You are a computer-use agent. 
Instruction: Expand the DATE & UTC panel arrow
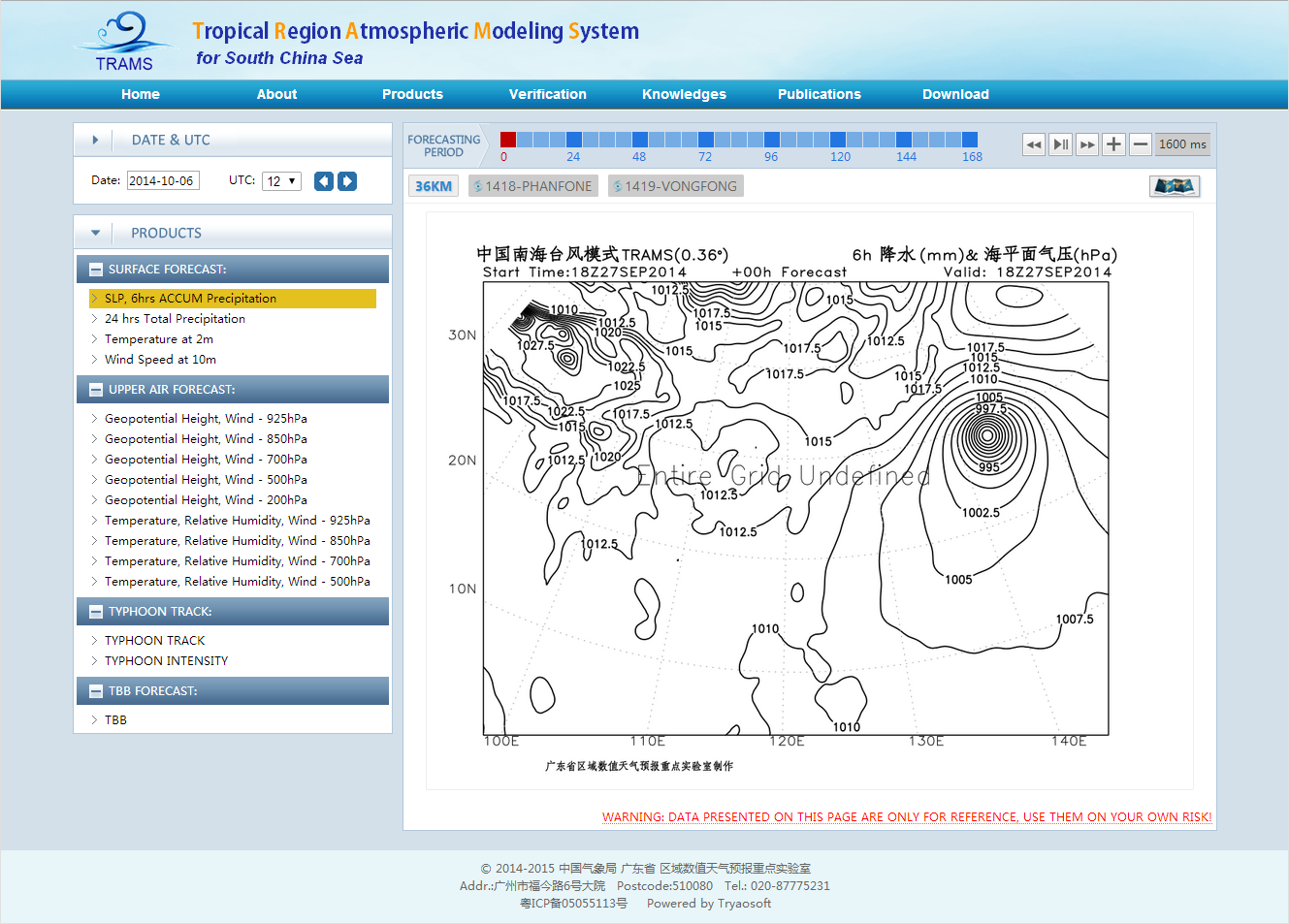coord(95,140)
